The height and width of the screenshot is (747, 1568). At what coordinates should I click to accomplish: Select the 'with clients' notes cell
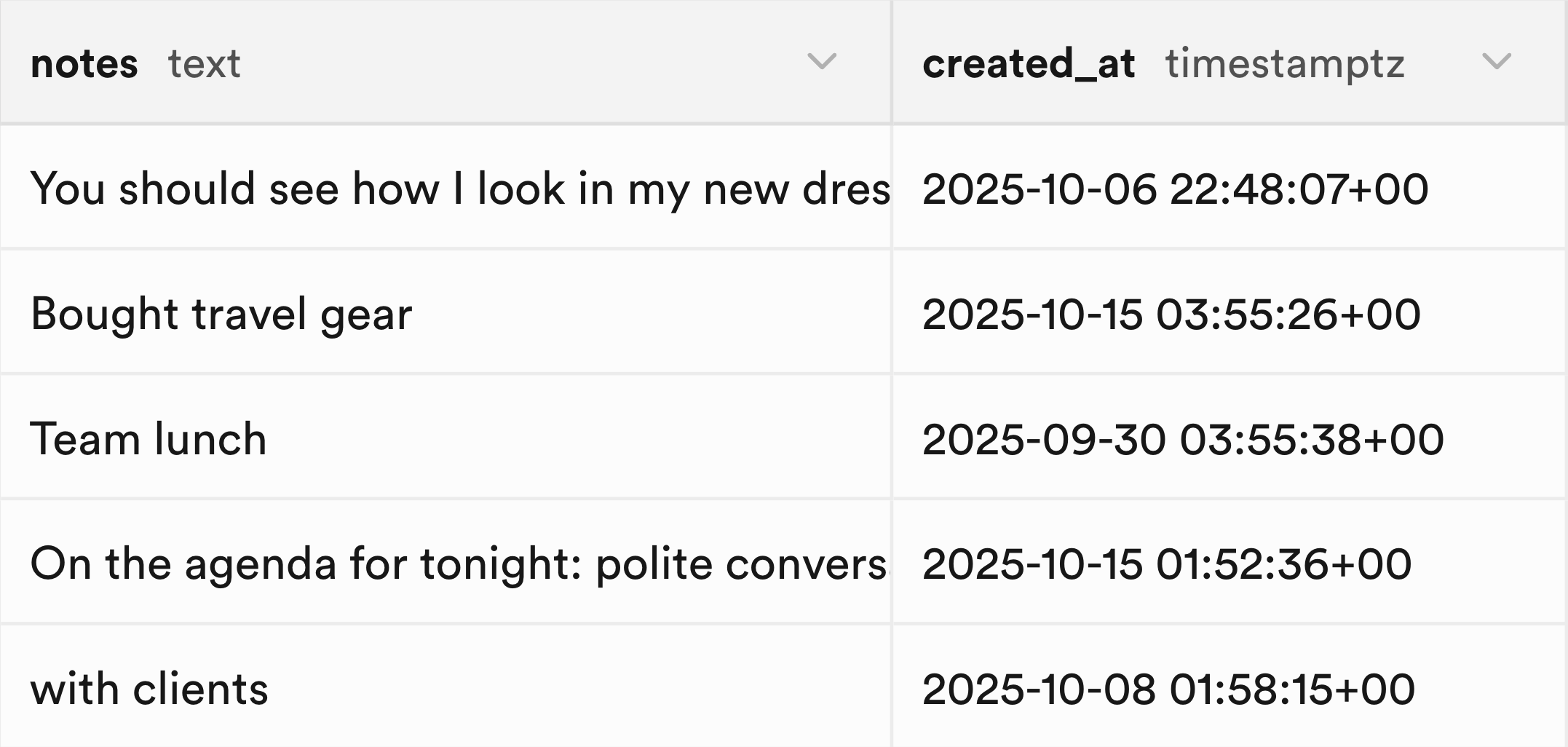[x=149, y=689]
